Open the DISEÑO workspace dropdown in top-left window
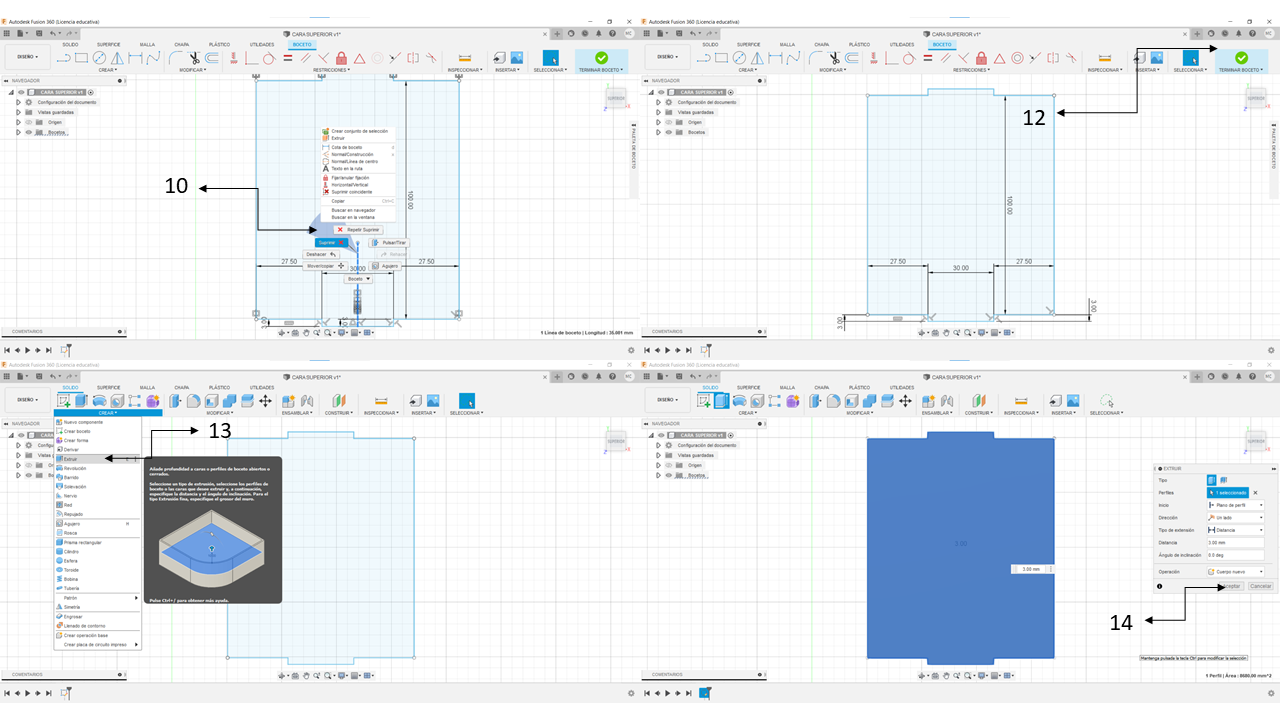The width and height of the screenshot is (1280, 720). (26, 57)
